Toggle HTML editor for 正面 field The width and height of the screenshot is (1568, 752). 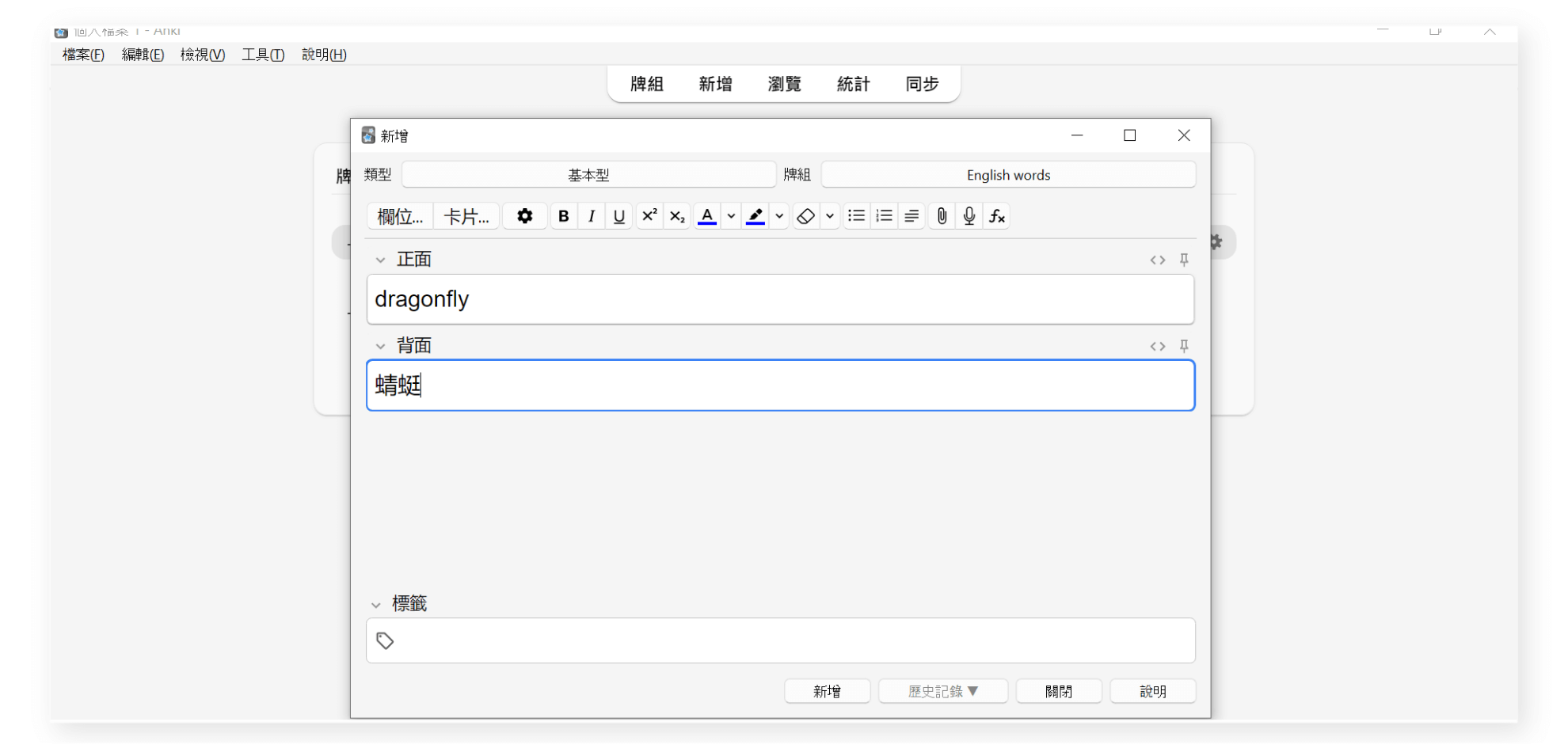pyautogui.click(x=1157, y=260)
